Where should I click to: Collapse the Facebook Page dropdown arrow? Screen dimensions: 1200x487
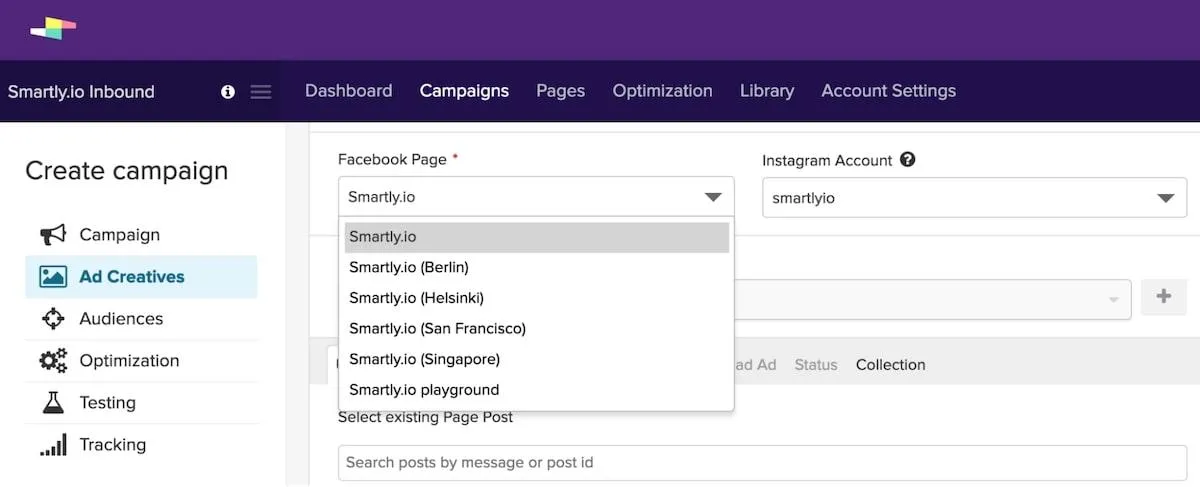click(713, 197)
